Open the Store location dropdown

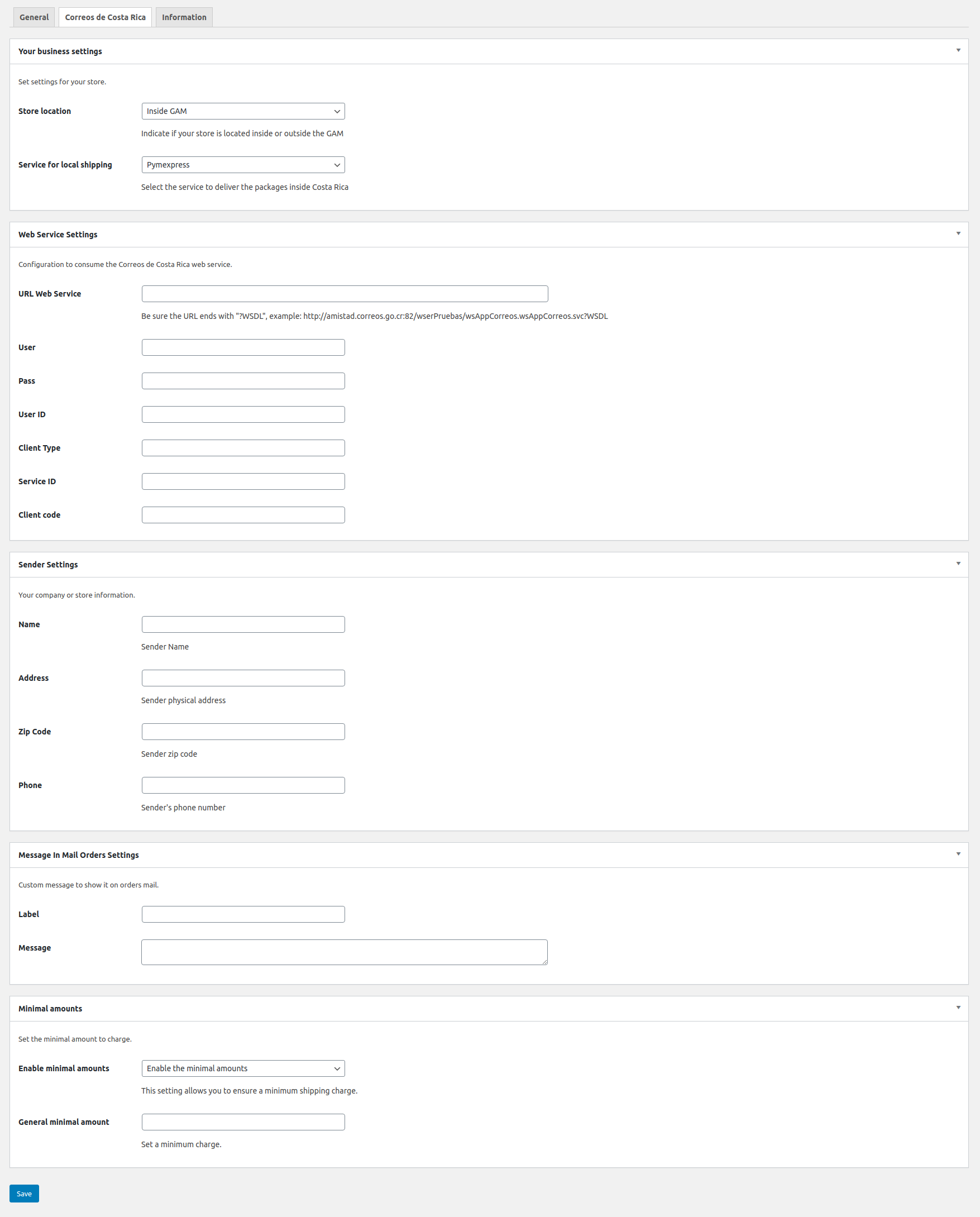pyautogui.click(x=243, y=111)
